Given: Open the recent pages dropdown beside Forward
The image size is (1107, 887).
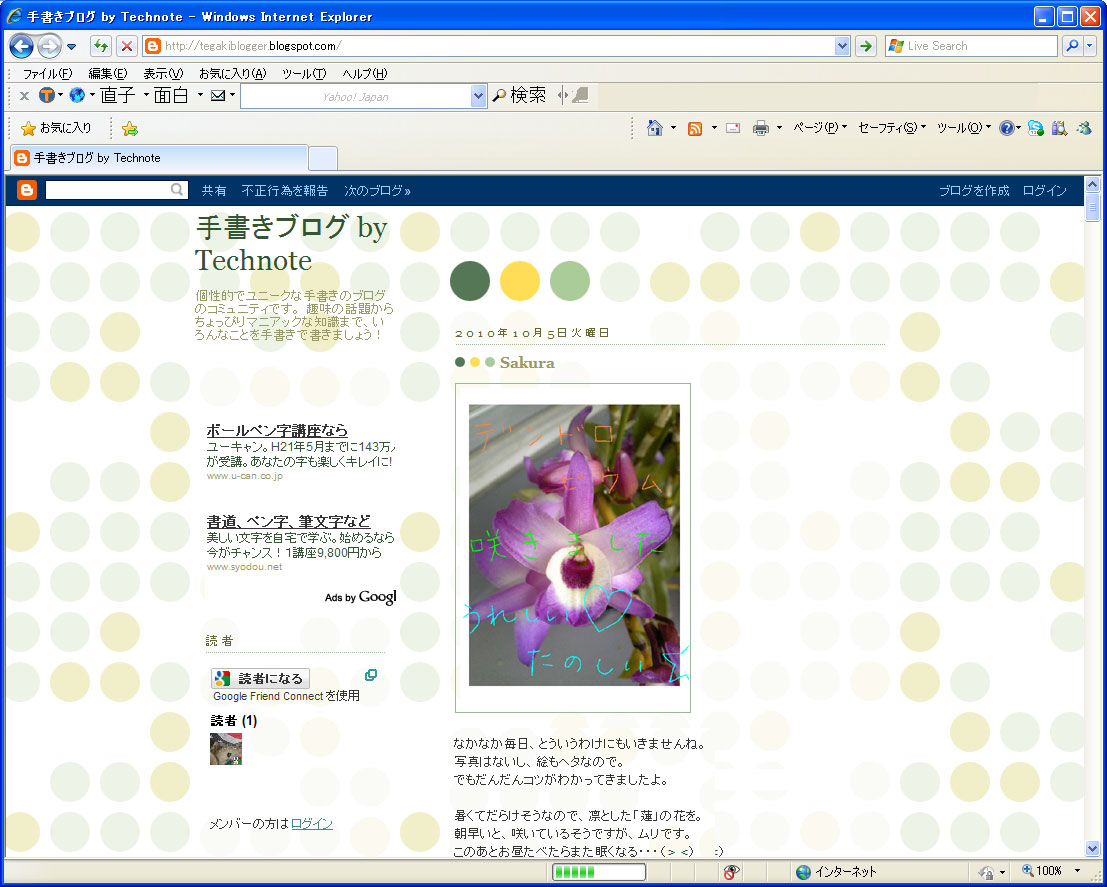Looking at the screenshot, I should pyautogui.click(x=71, y=47).
